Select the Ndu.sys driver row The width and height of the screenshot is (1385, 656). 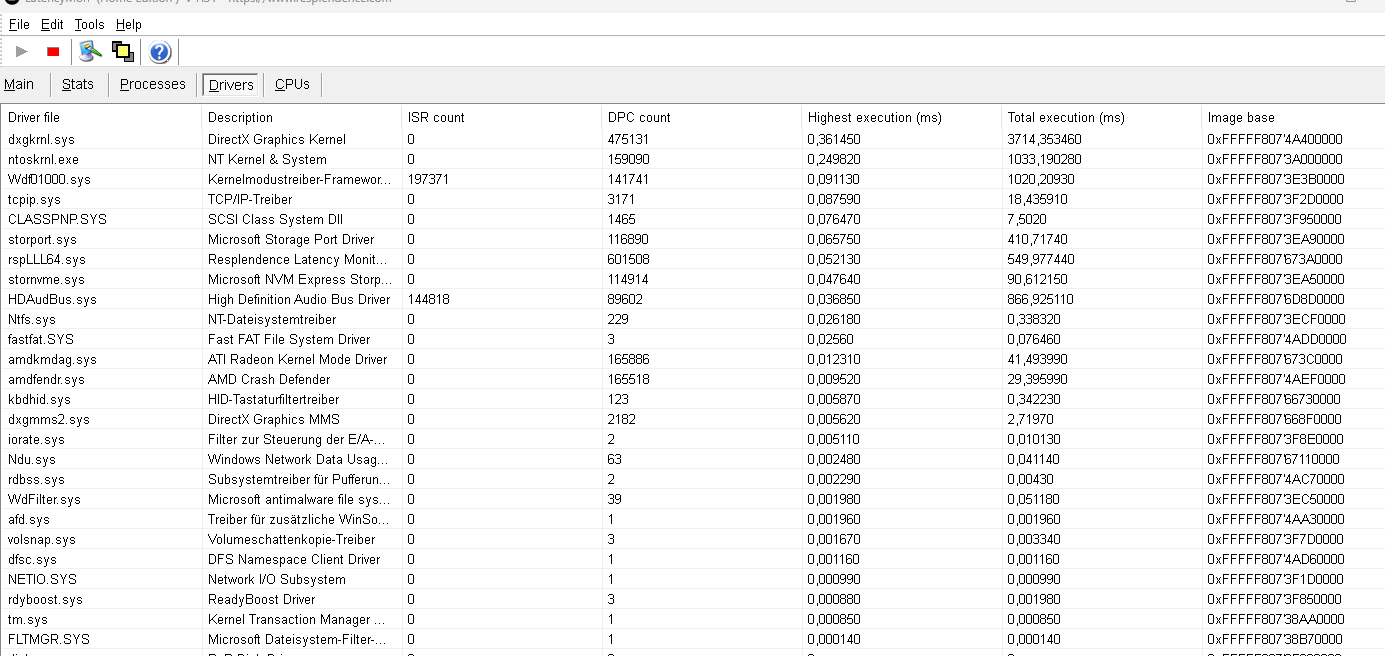693,459
